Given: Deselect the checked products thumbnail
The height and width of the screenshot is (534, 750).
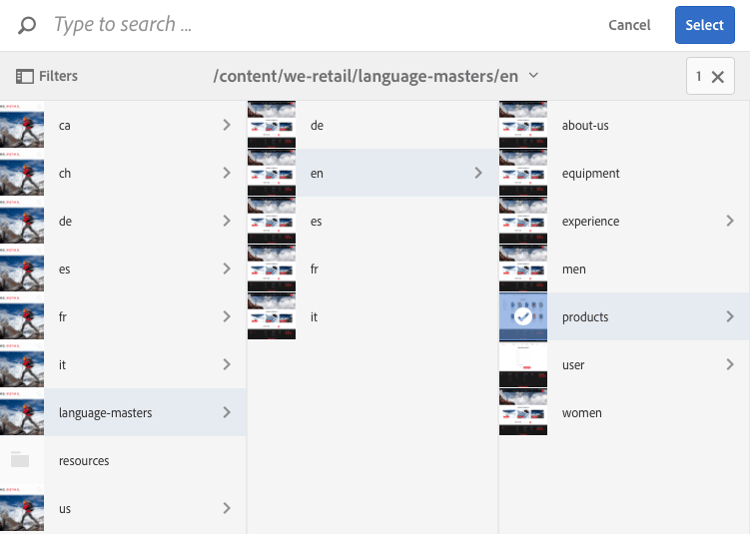Looking at the screenshot, I should tap(523, 317).
